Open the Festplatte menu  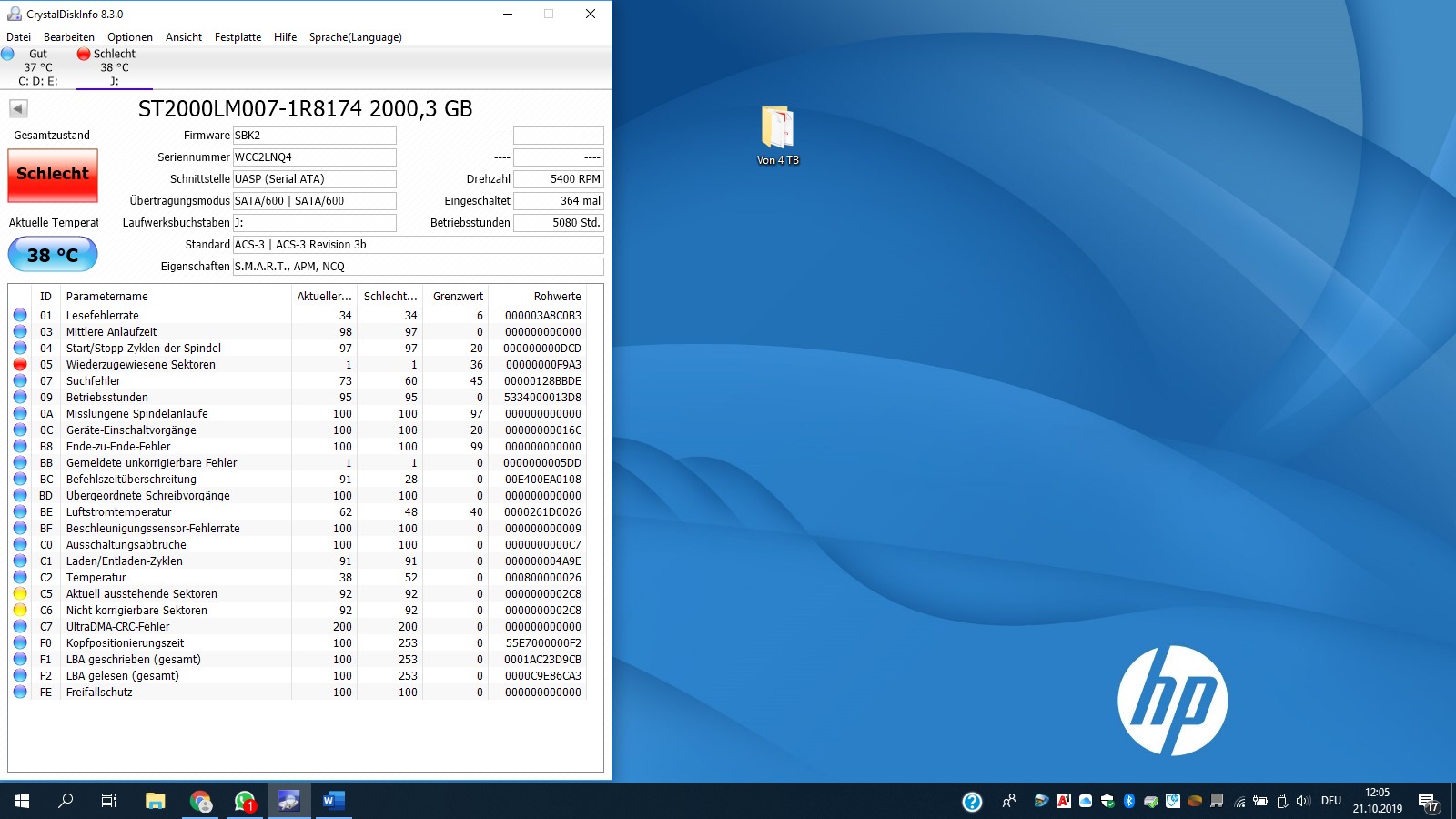(238, 37)
